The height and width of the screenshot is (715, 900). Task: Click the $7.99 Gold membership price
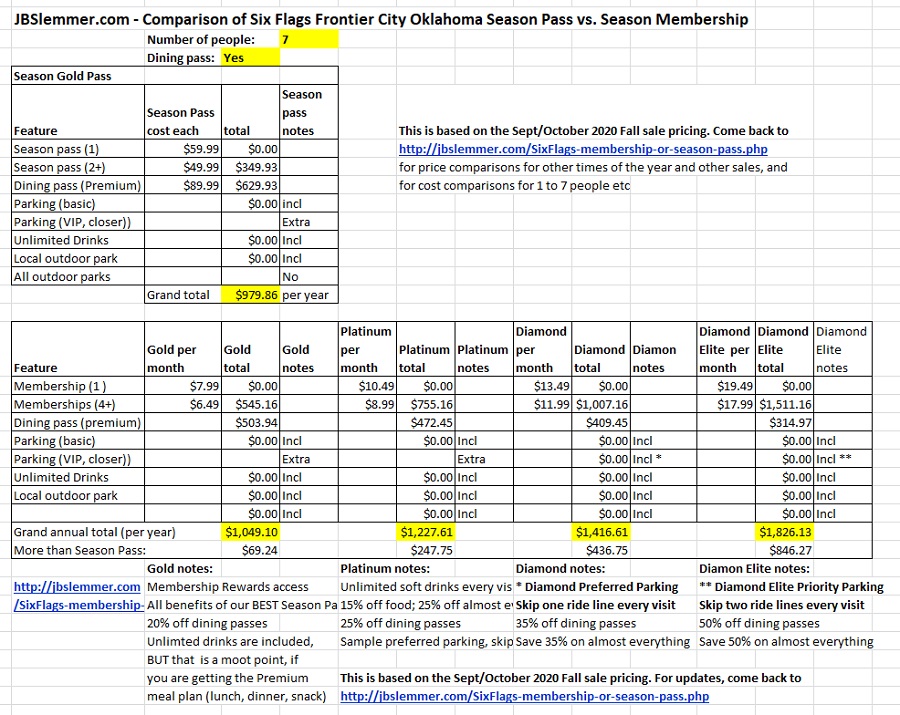[x=183, y=386]
